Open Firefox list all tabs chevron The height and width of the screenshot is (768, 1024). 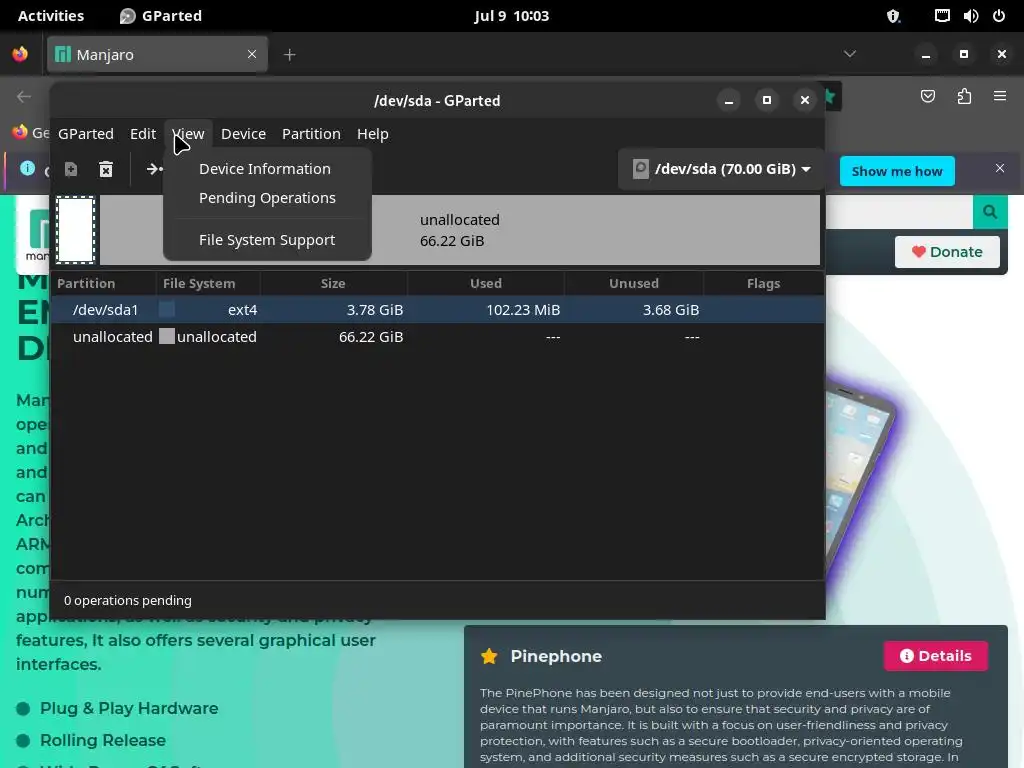click(850, 54)
